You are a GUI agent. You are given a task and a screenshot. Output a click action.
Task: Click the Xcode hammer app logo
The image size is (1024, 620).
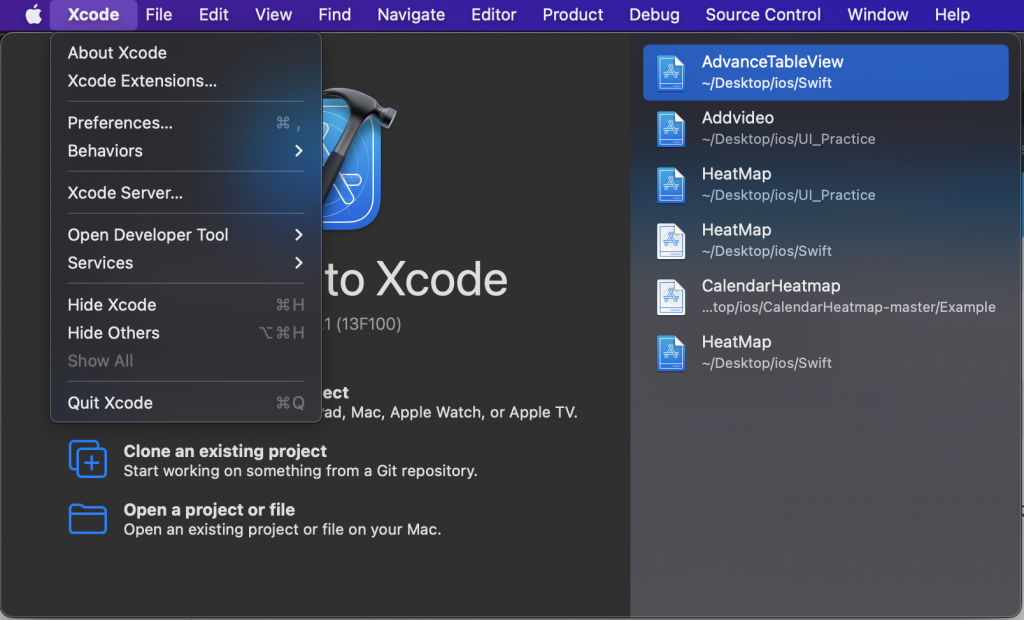[x=357, y=158]
